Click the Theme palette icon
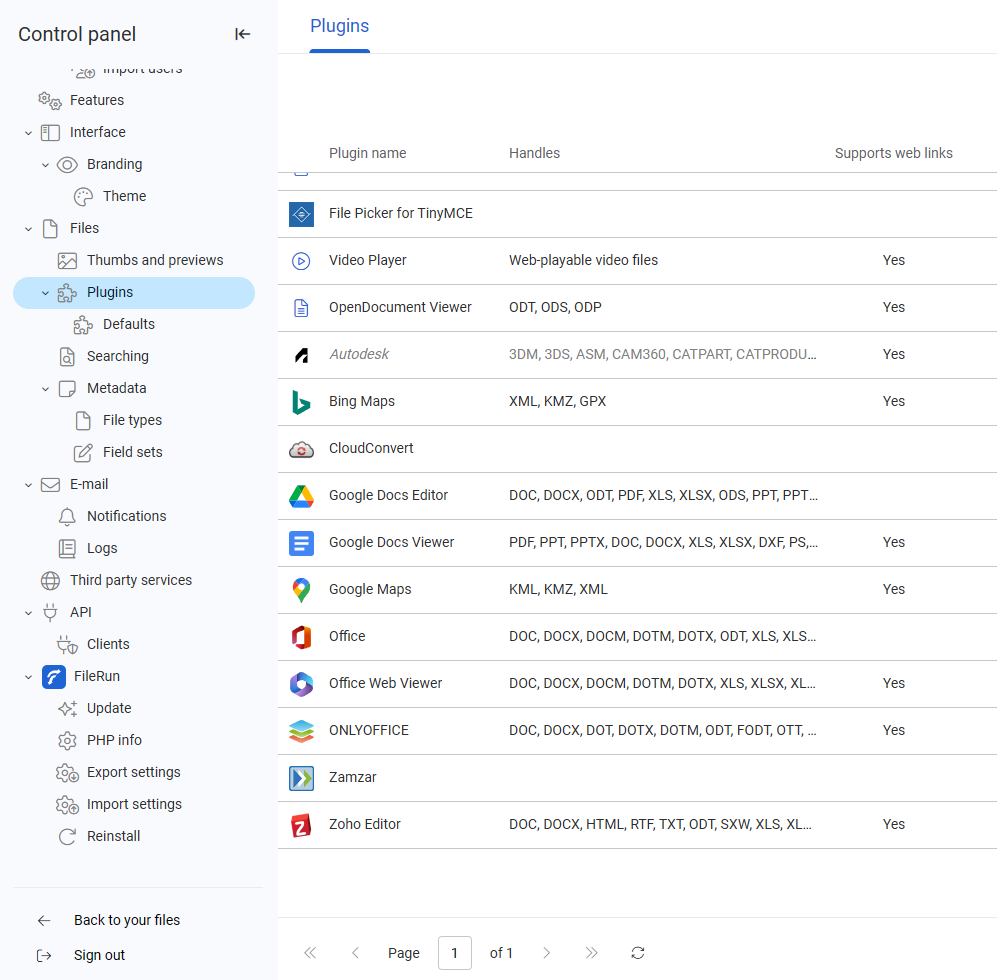 [x=83, y=197]
